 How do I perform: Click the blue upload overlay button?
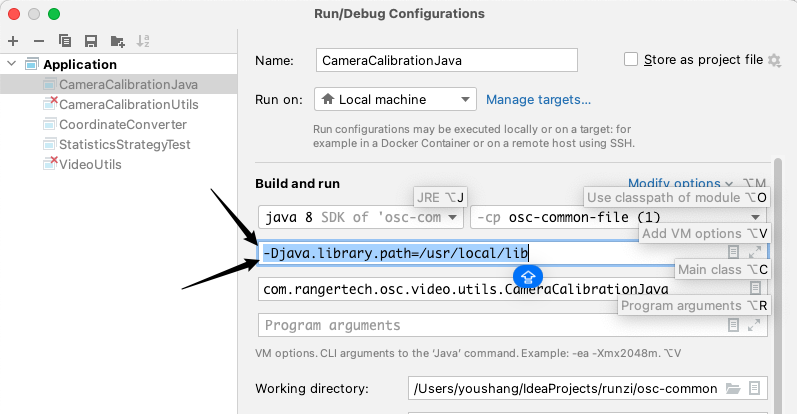point(528,277)
